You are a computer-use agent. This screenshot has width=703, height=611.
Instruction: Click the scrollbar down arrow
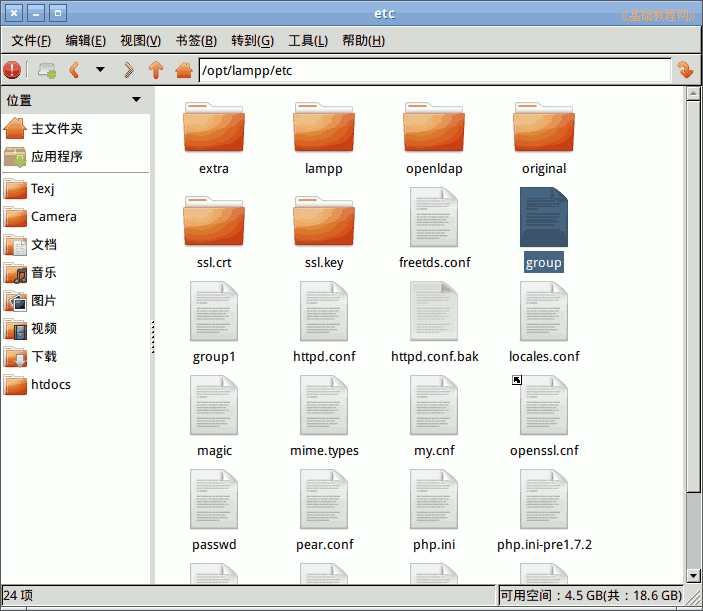coord(693,576)
